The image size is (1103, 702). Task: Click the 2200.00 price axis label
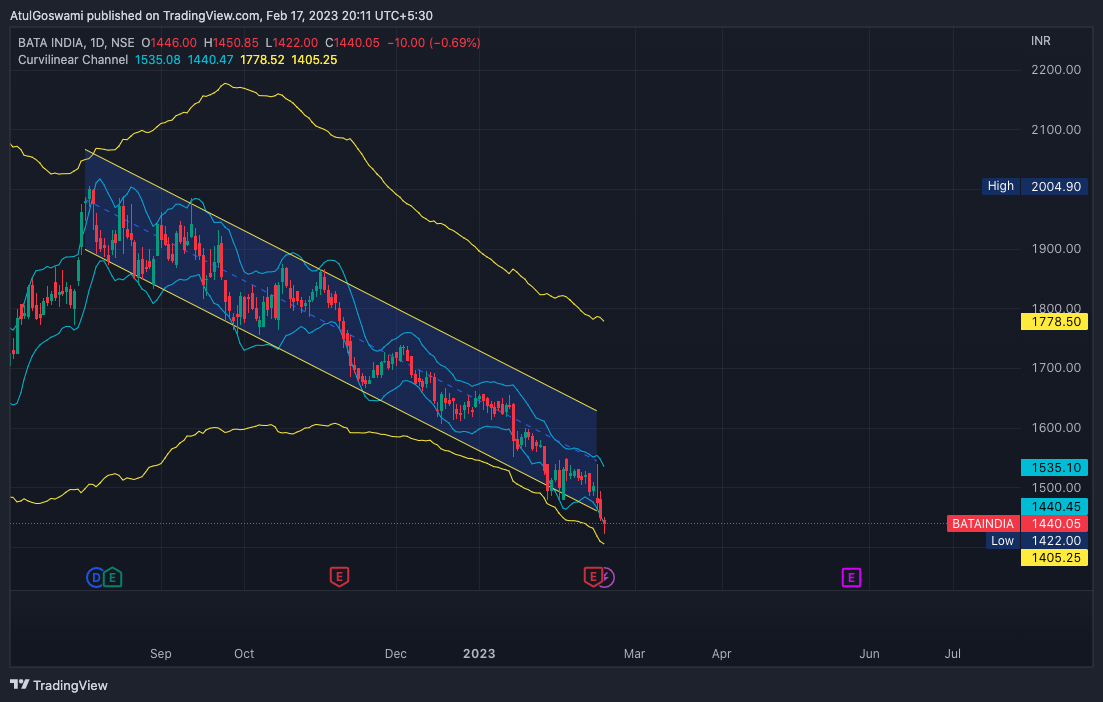point(1056,70)
